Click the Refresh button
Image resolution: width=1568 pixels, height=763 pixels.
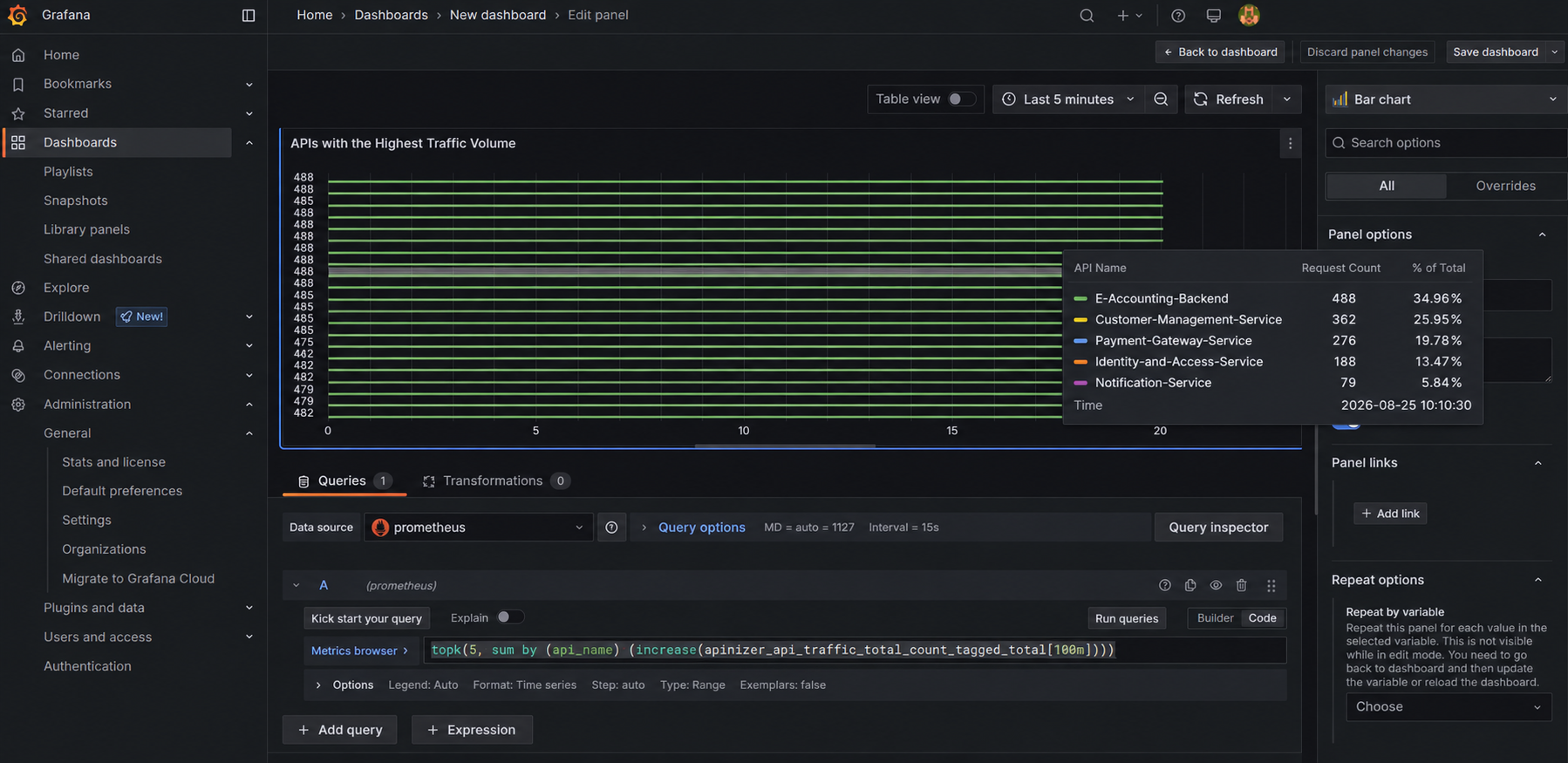(1229, 99)
